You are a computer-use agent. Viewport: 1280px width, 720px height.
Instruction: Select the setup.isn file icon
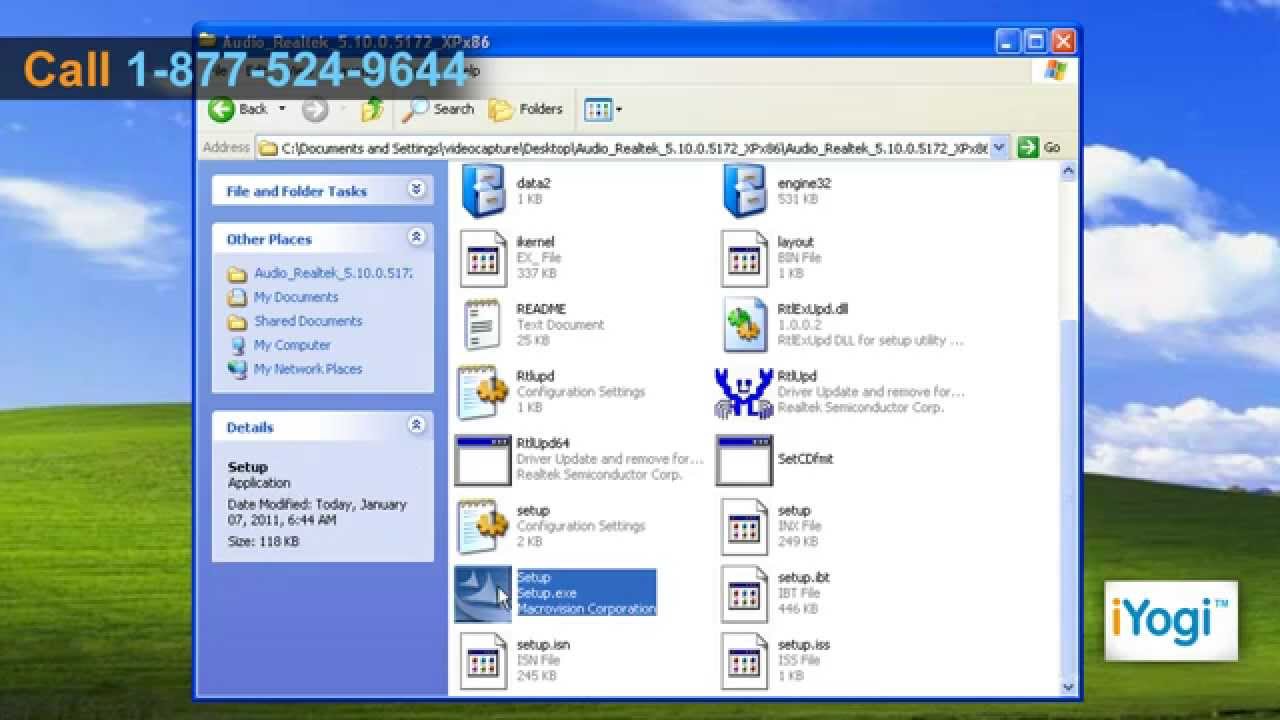(x=483, y=661)
